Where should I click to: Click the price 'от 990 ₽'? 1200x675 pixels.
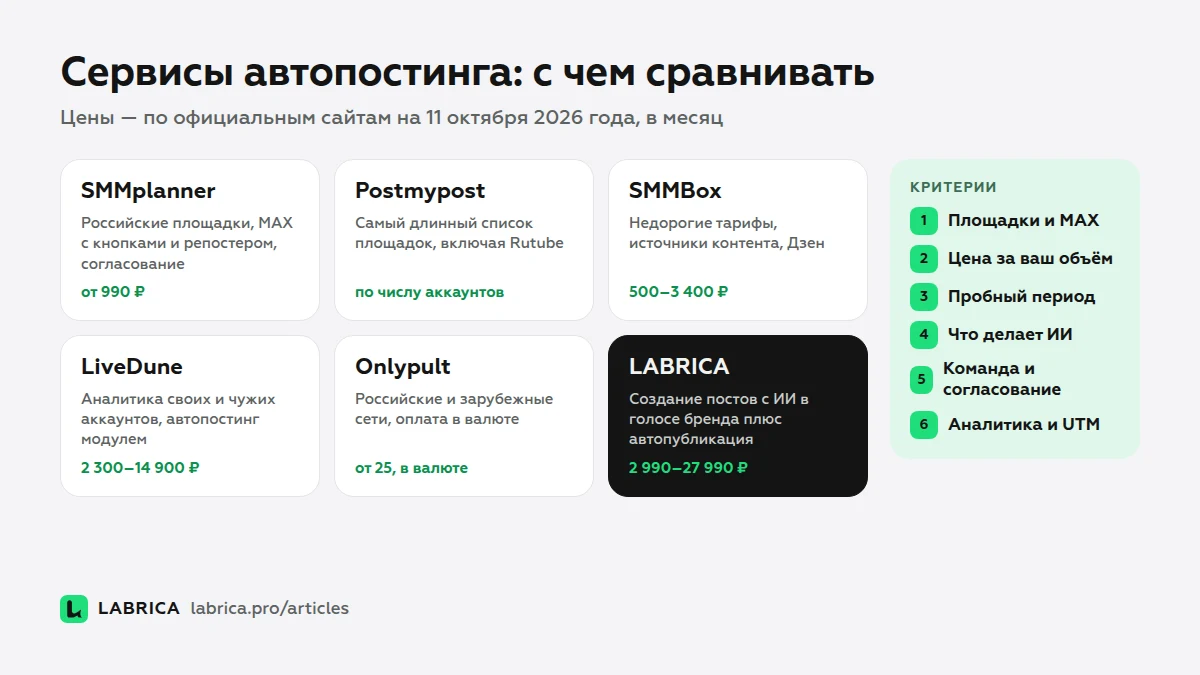[113, 292]
